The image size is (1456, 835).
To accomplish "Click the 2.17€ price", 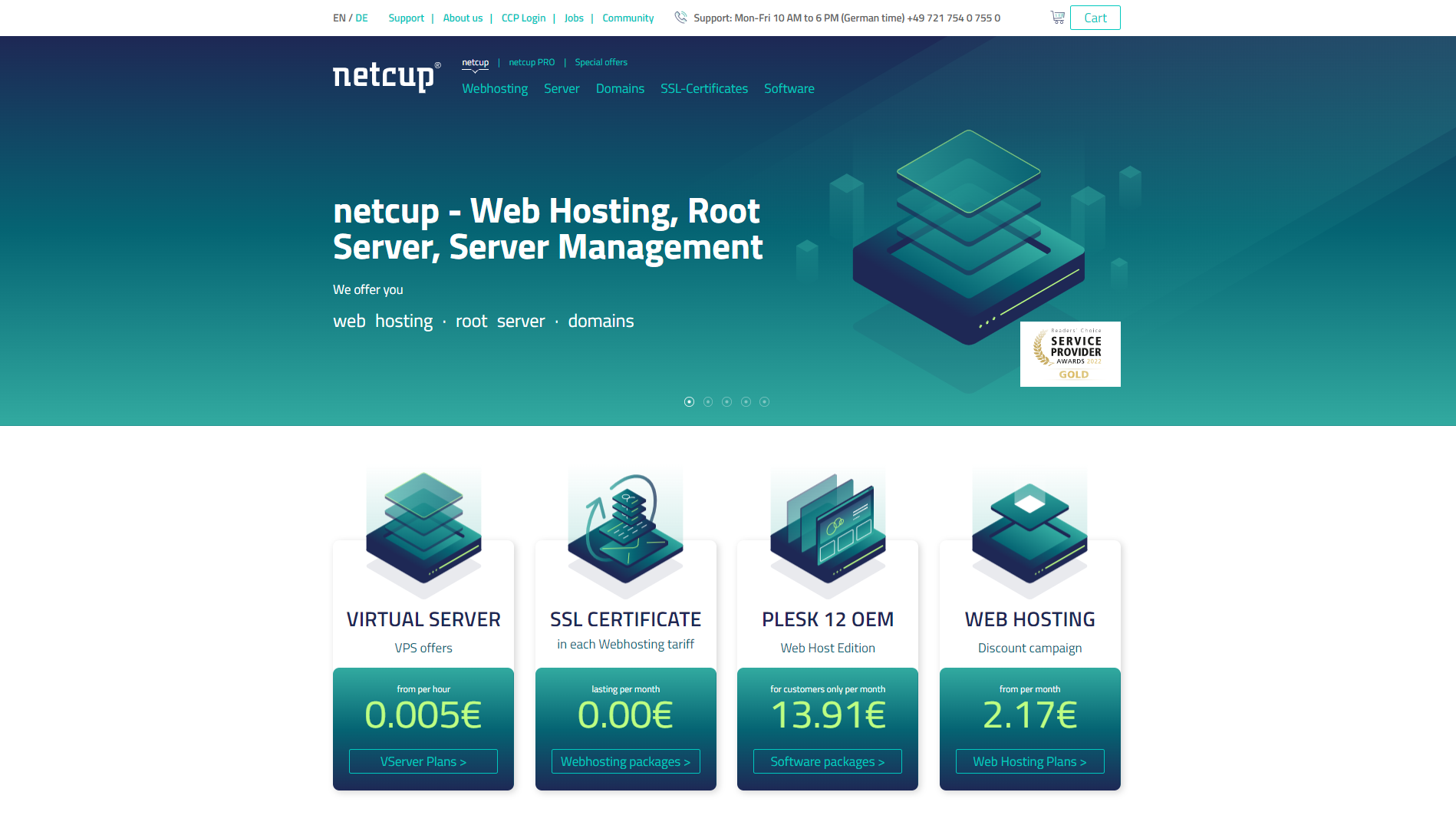I will (x=1029, y=715).
